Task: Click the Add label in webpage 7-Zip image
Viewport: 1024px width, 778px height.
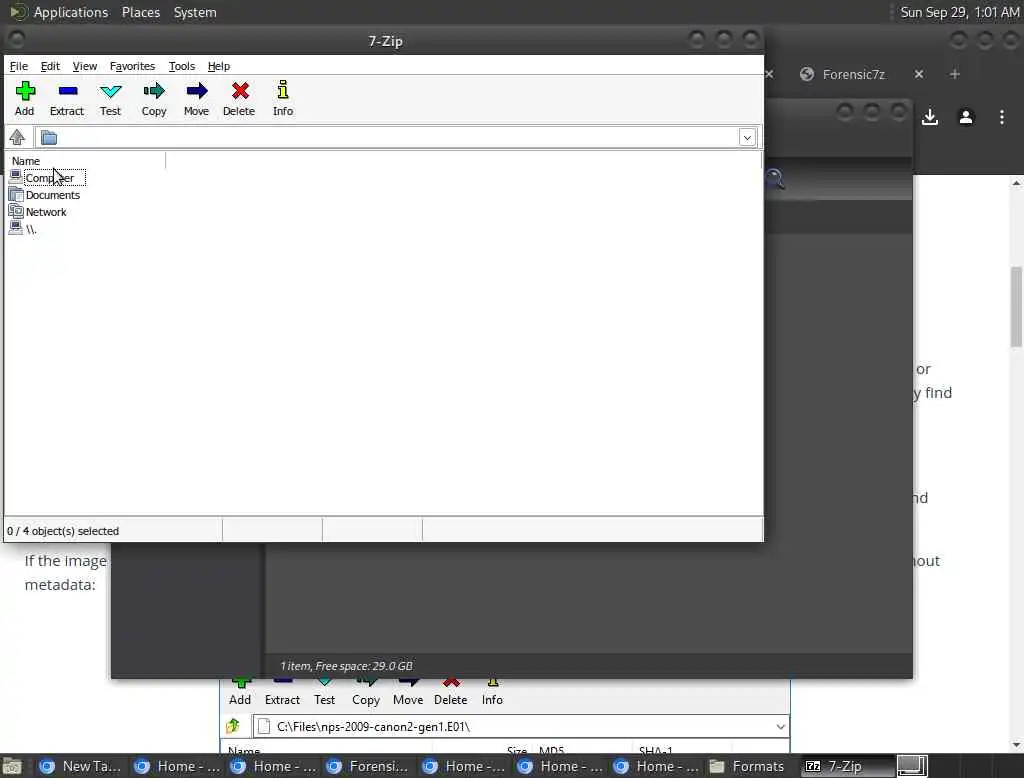Action: click(240, 700)
